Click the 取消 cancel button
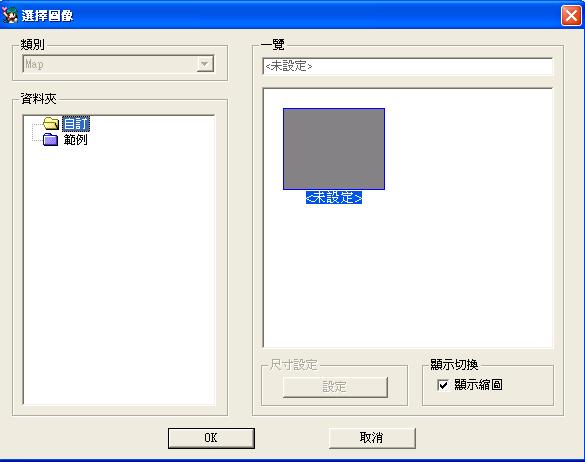Viewport: 585px width, 462px height. click(372, 438)
